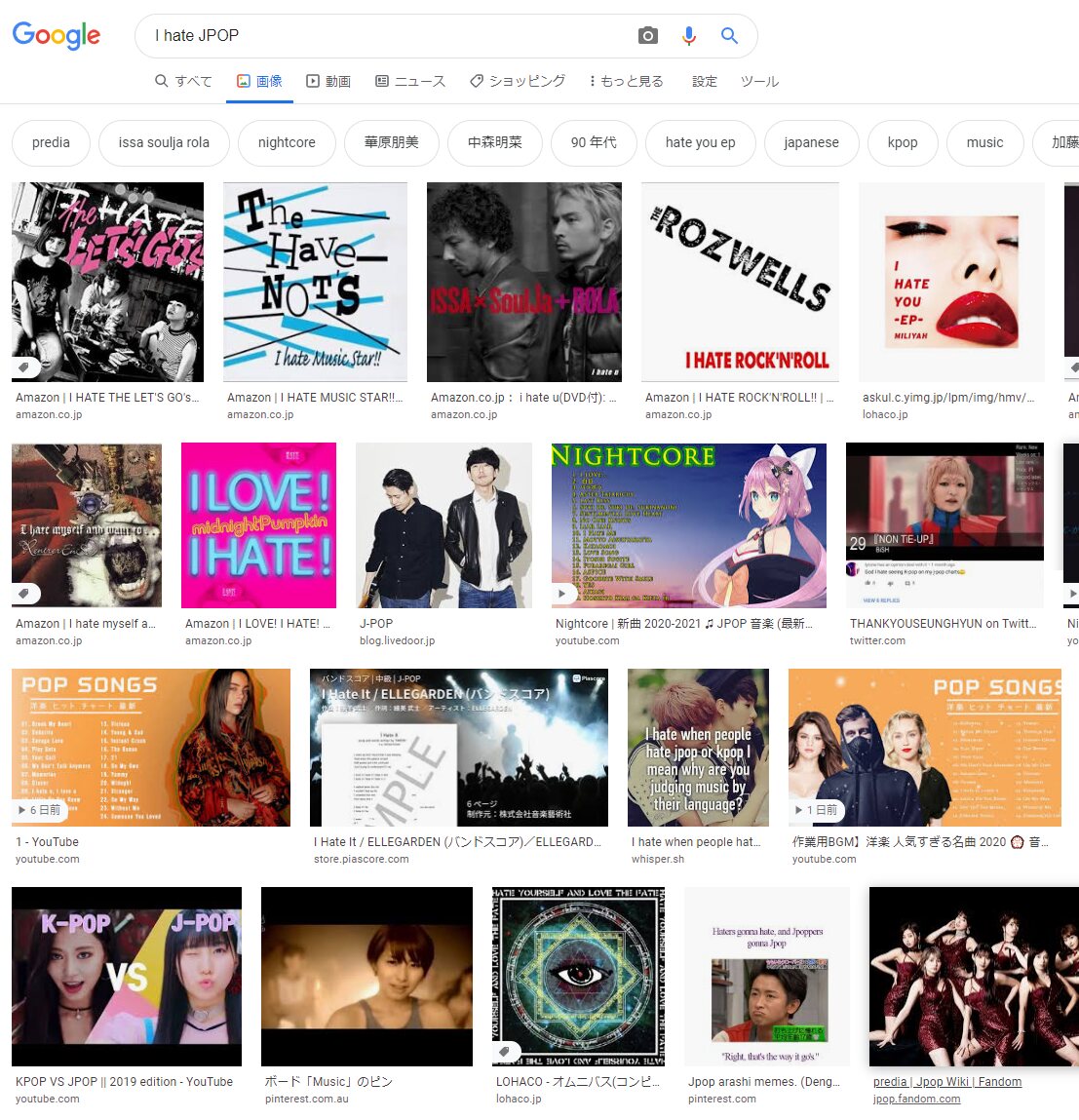Switch to the すべて tab
The height and width of the screenshot is (1120, 1079).
click(183, 81)
